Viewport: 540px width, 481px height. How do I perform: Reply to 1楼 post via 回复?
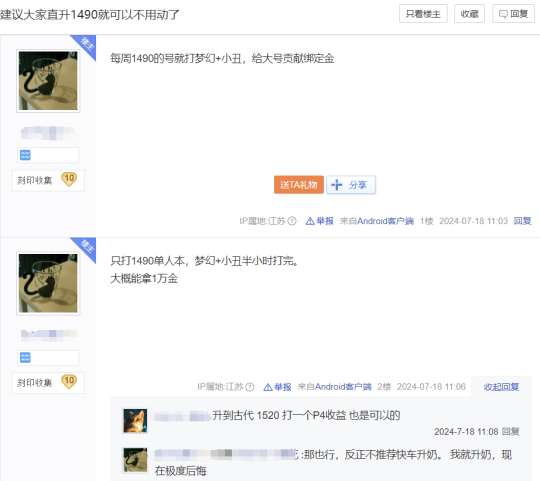coord(522,221)
